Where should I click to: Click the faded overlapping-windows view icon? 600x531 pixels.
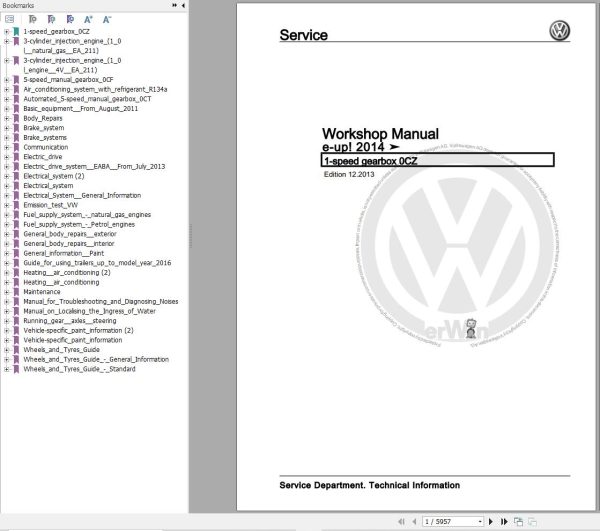coord(532,521)
